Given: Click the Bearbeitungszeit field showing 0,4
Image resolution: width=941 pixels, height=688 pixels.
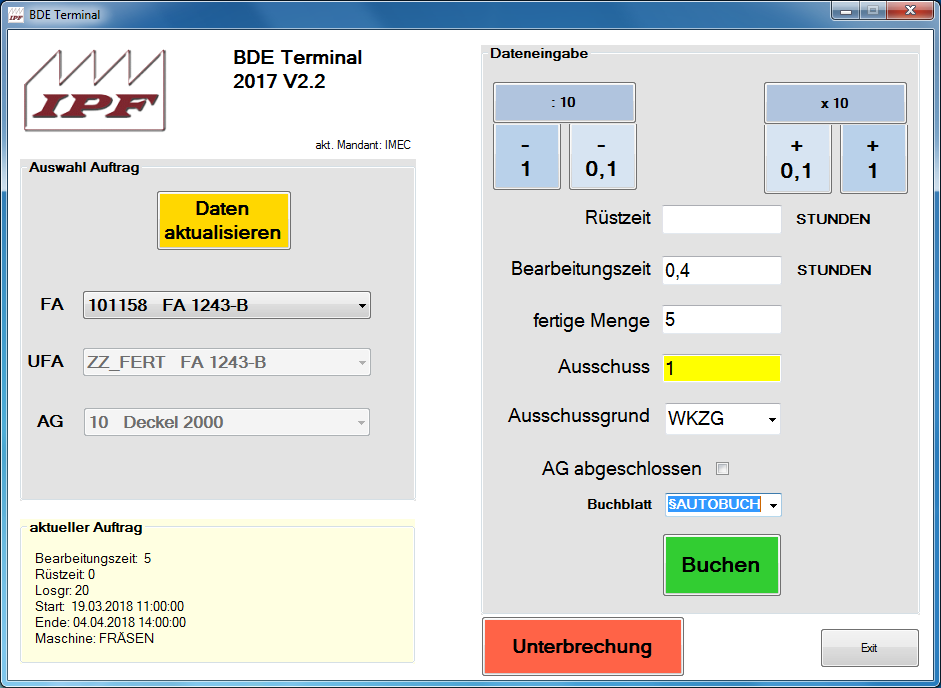Looking at the screenshot, I should [721, 270].
